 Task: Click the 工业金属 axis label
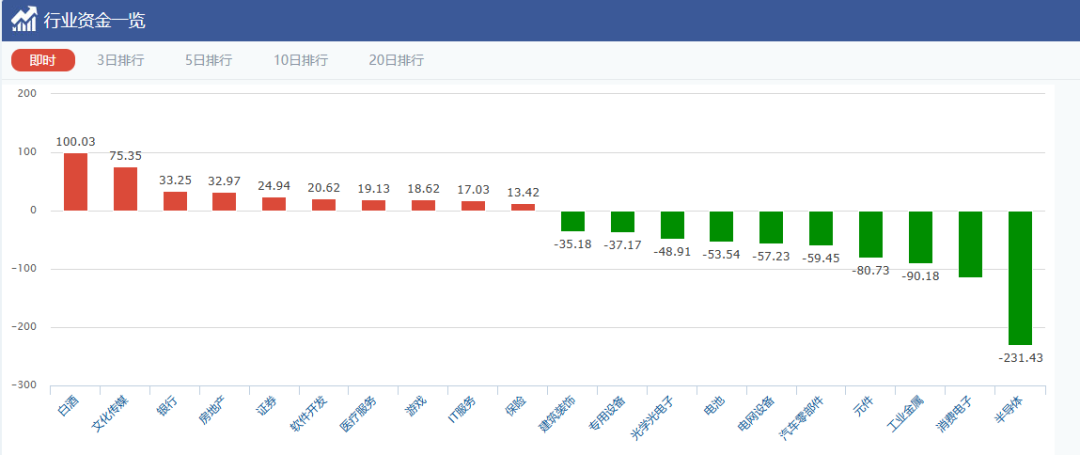click(905, 414)
